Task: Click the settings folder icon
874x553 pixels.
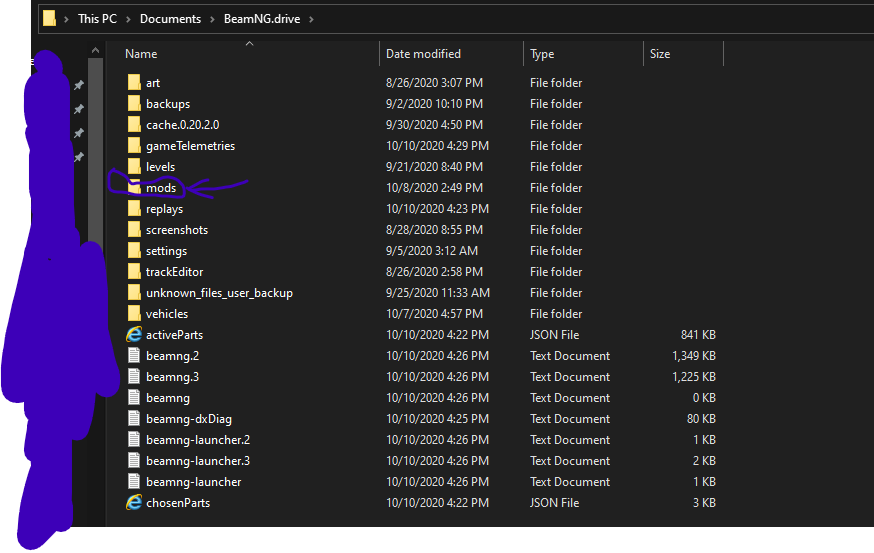Action: click(x=134, y=250)
